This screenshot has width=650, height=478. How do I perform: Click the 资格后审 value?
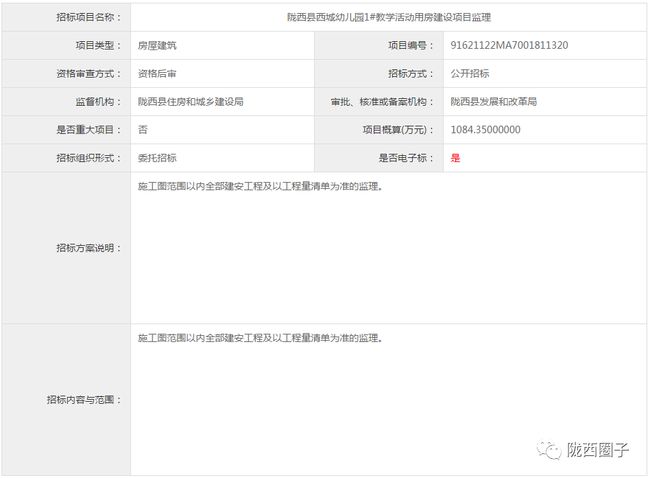(157, 74)
